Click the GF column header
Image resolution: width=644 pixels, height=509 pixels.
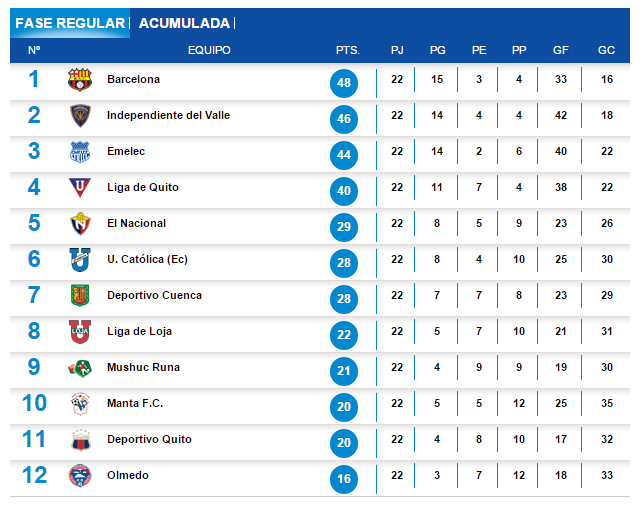tap(561, 50)
